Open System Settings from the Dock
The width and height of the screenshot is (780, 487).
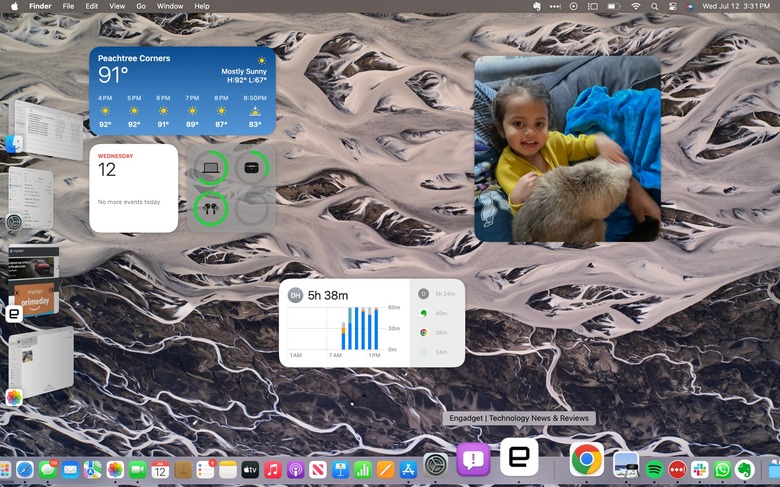pyautogui.click(x=436, y=466)
